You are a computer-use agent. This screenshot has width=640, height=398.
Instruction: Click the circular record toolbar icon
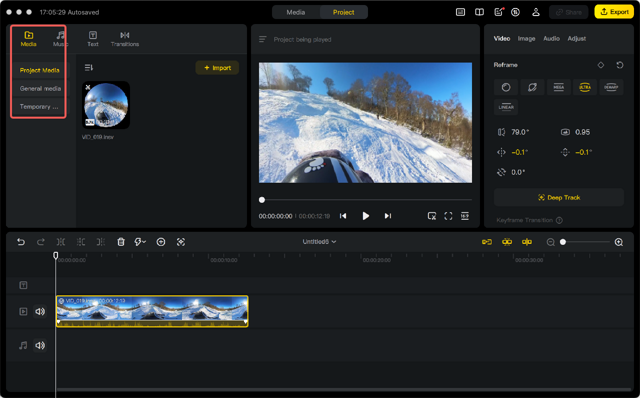[x=161, y=242]
